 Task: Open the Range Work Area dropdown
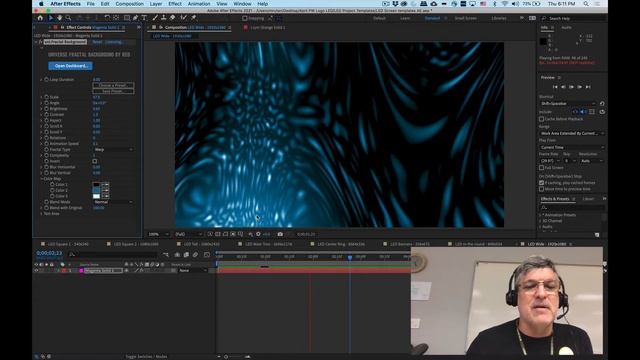[572, 133]
